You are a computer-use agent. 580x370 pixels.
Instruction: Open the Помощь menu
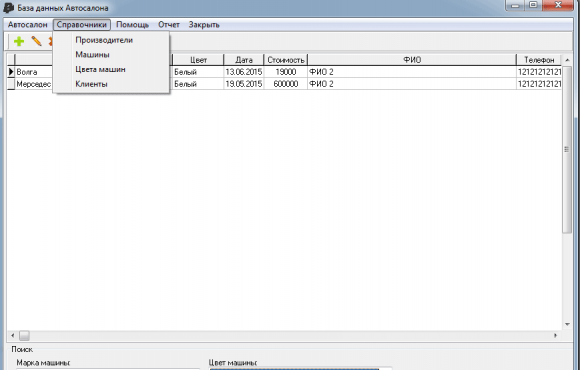(x=132, y=25)
